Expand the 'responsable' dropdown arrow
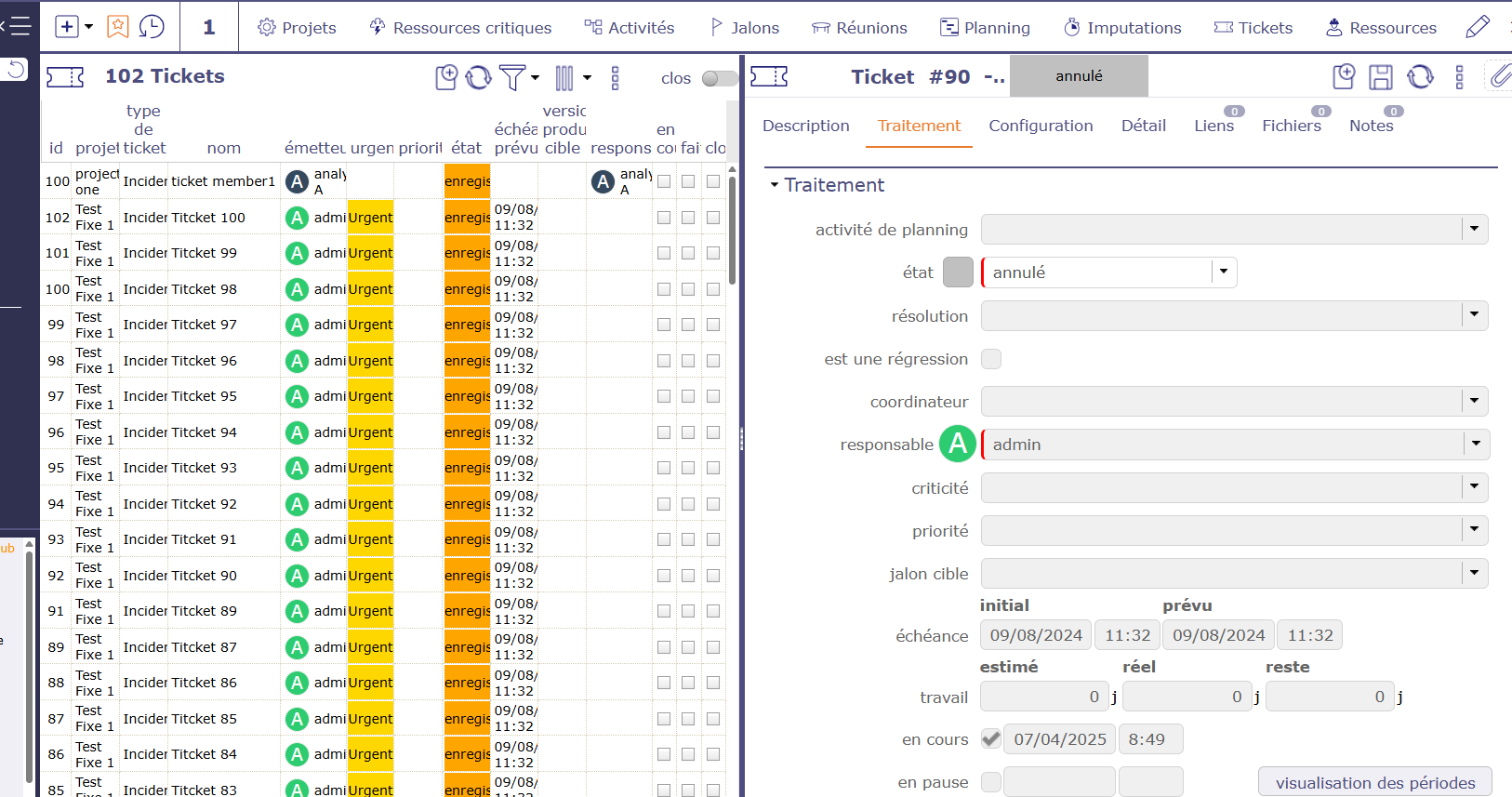The height and width of the screenshot is (797, 1512). (1476, 445)
